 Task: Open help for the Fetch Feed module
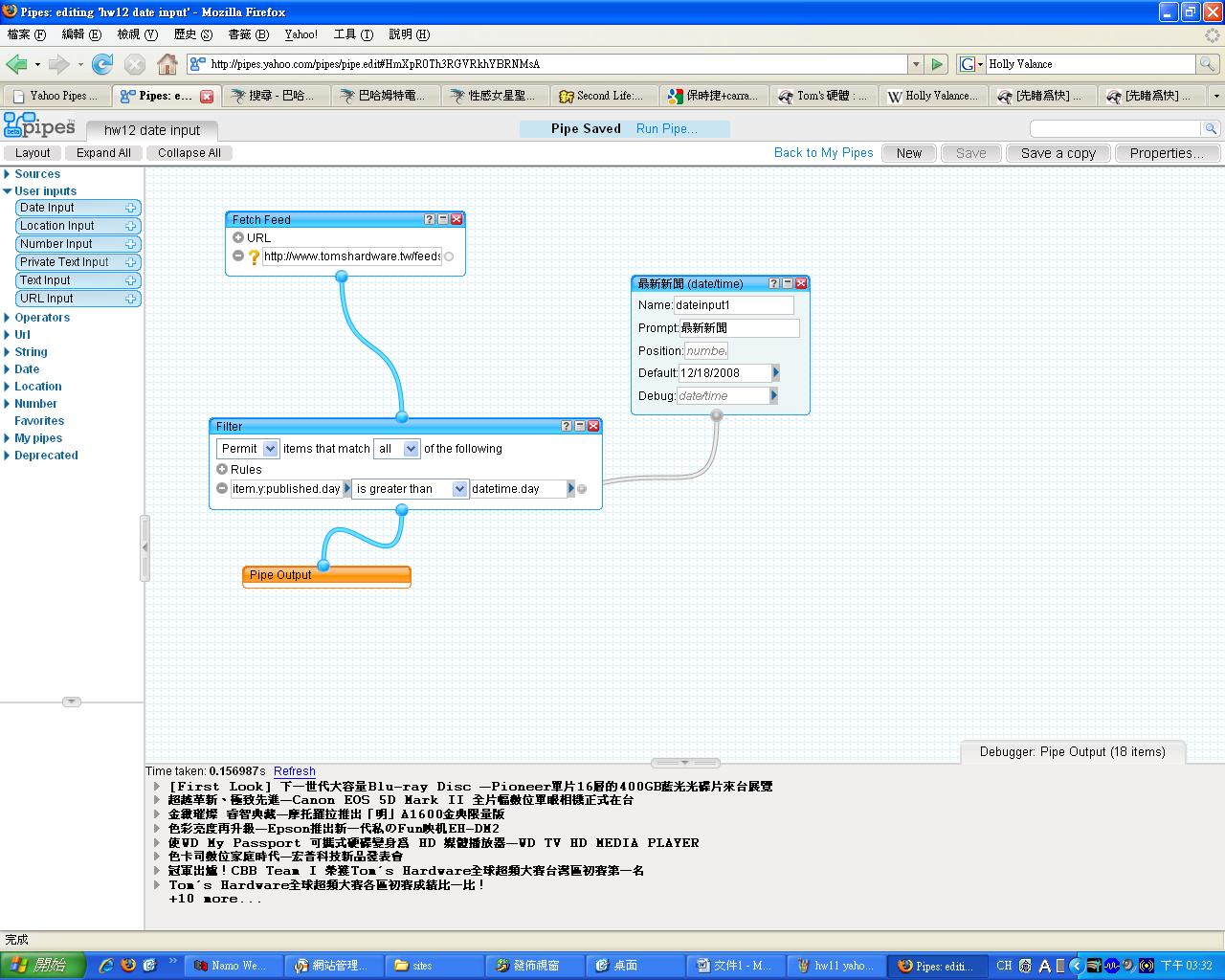pyautogui.click(x=430, y=219)
